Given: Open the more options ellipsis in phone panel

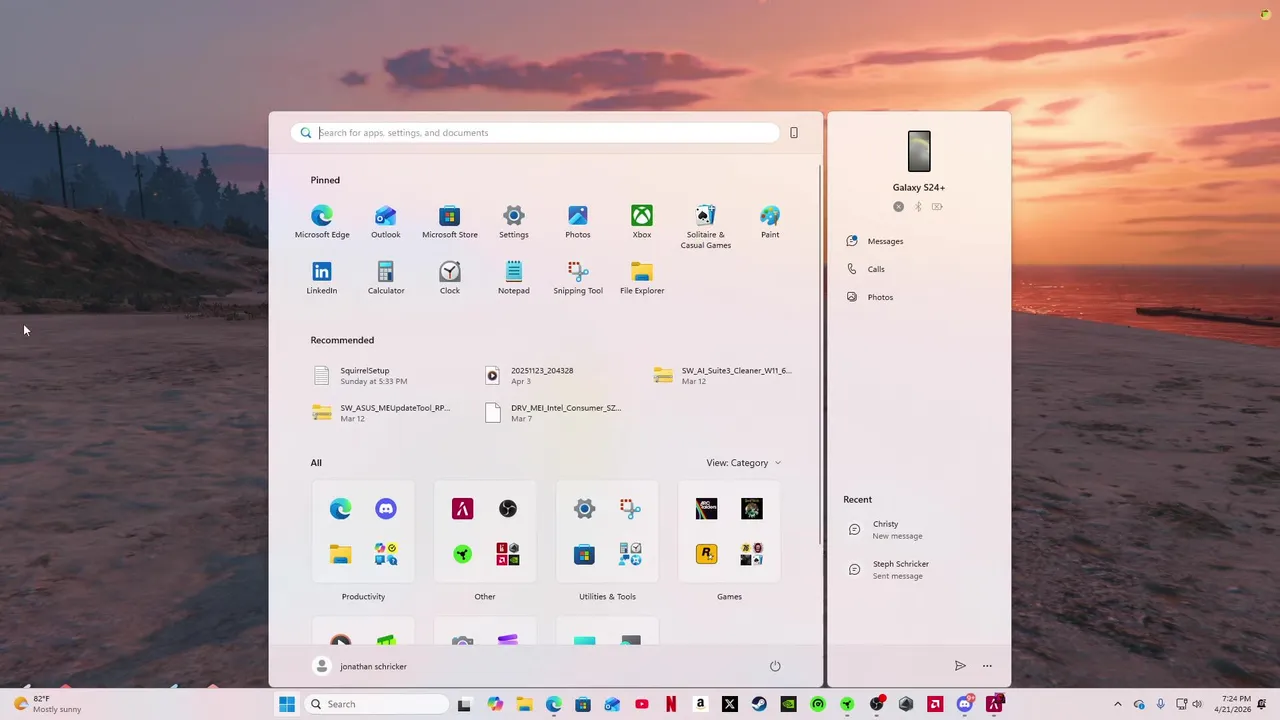Looking at the screenshot, I should 987,666.
